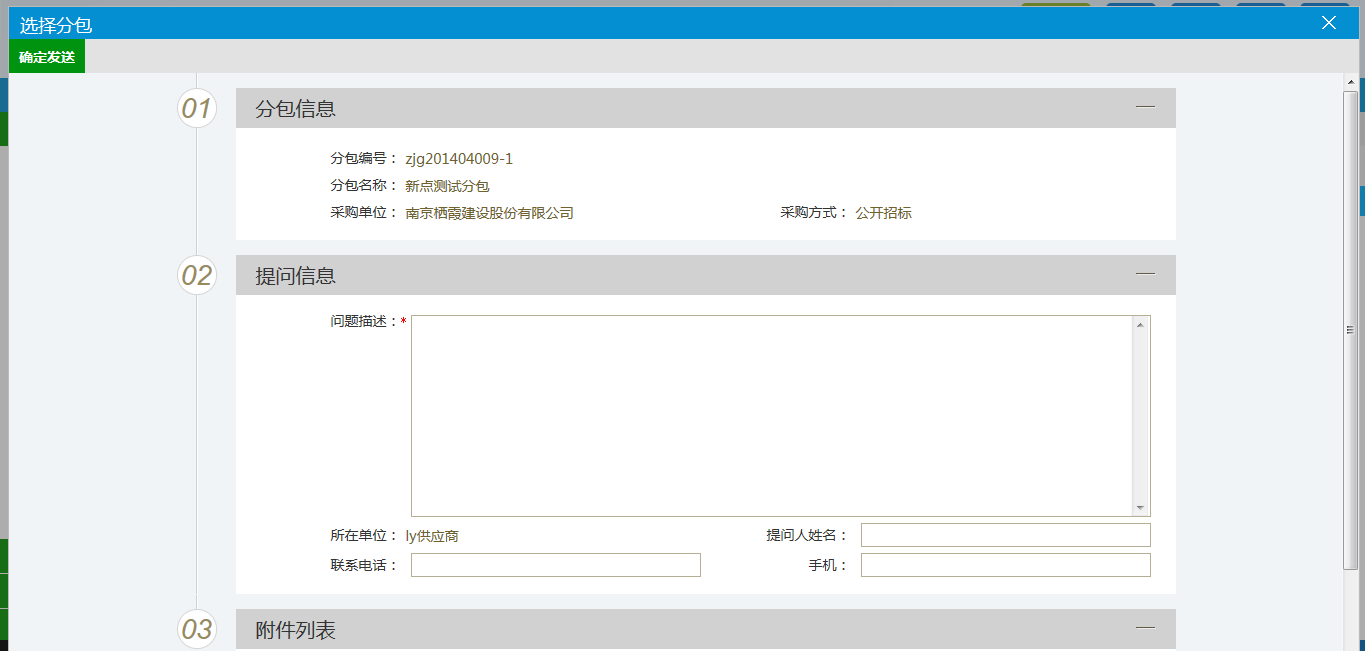Collapse the 分包信息 section using its minus icon
This screenshot has height=651, width=1365.
click(x=1146, y=107)
